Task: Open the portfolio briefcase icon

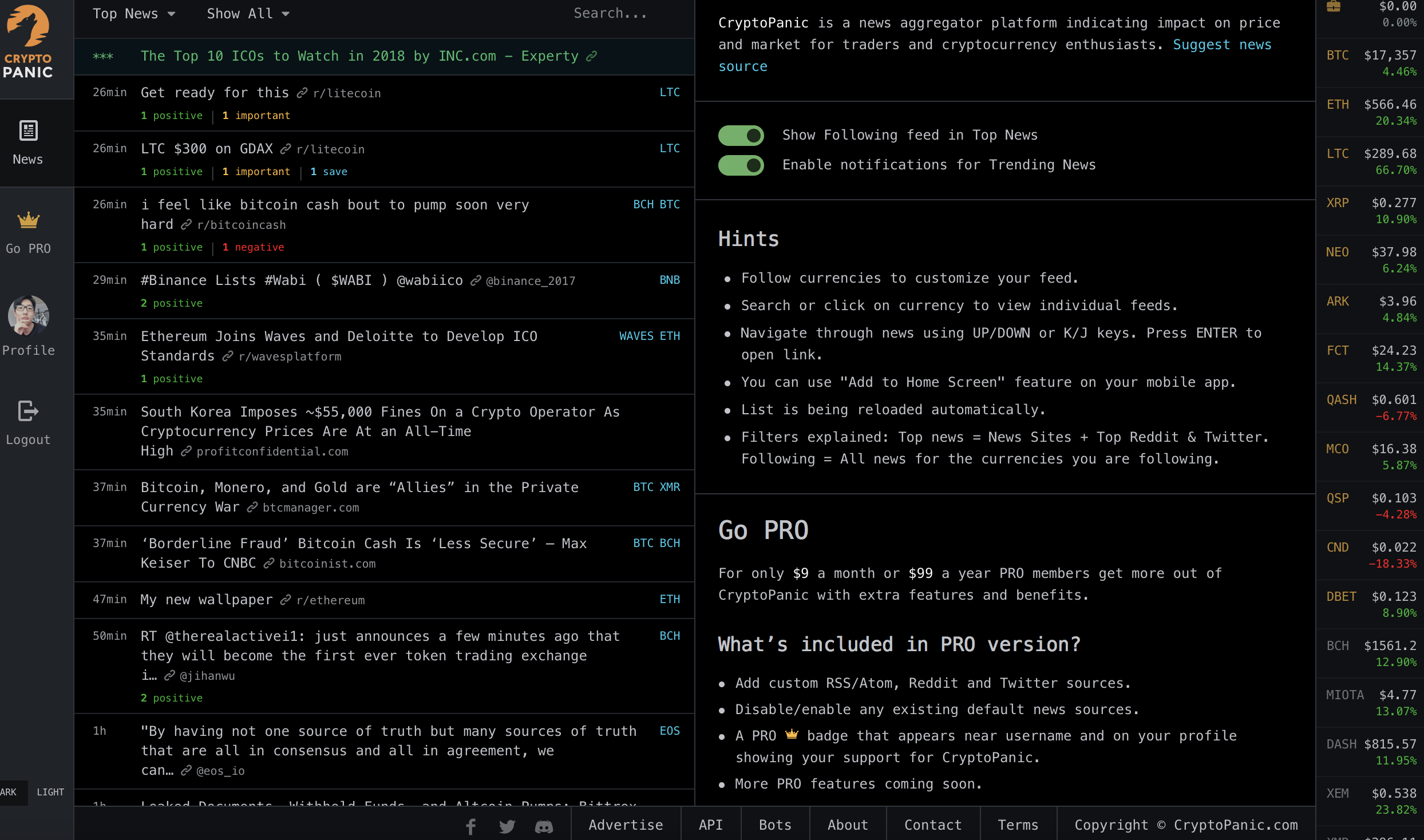Action: (x=1334, y=6)
